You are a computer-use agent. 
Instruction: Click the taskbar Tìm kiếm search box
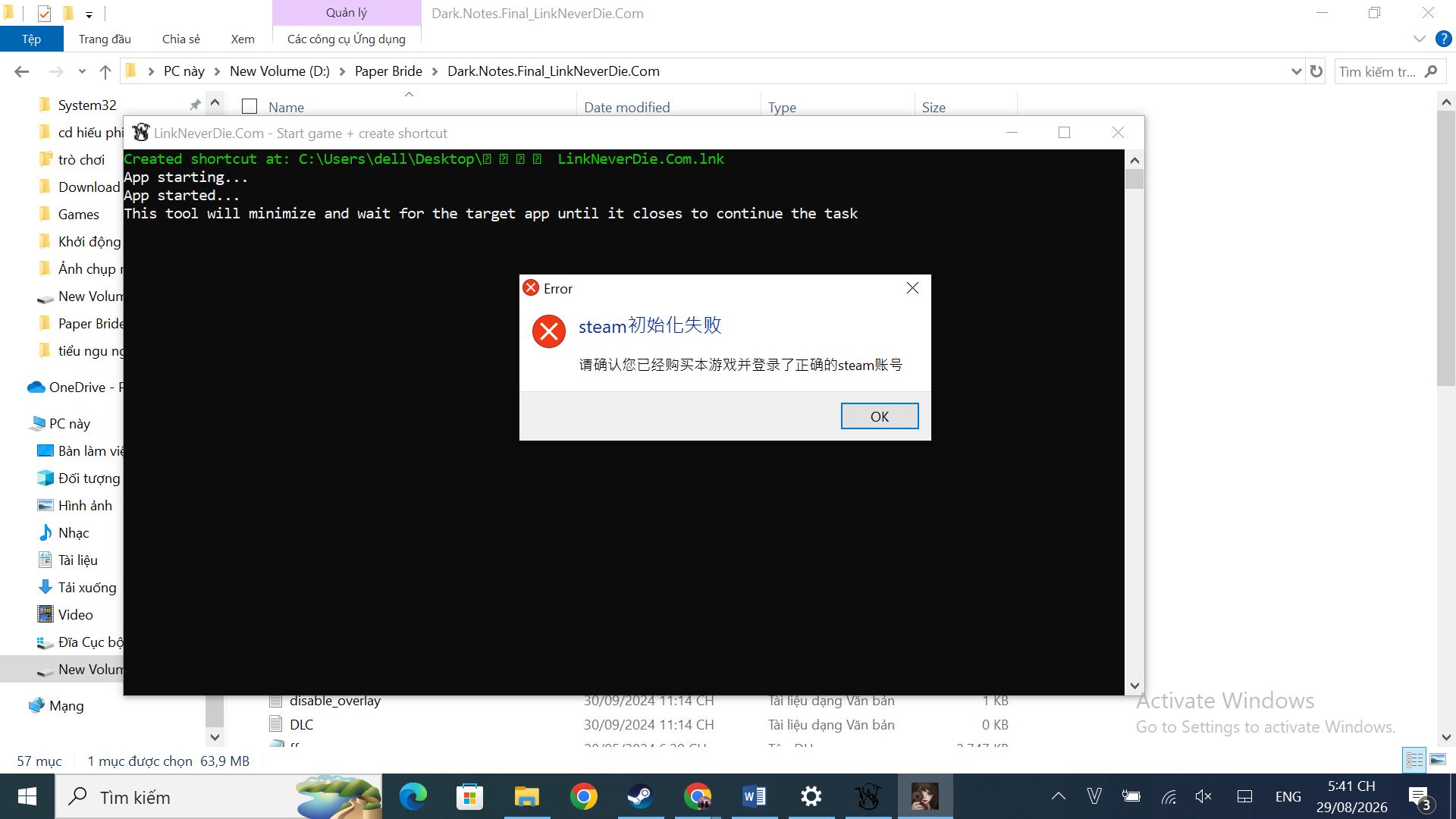(x=220, y=796)
